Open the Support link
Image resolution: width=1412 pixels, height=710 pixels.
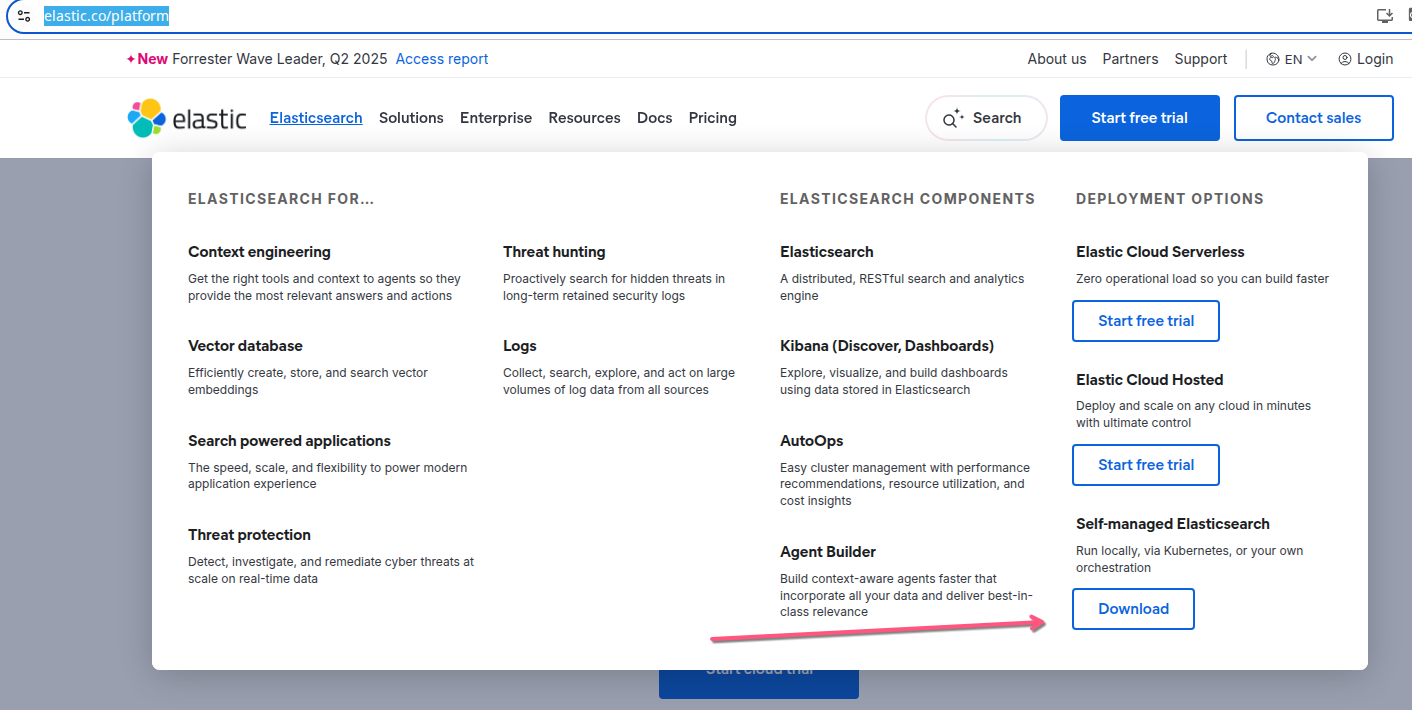(x=1201, y=59)
